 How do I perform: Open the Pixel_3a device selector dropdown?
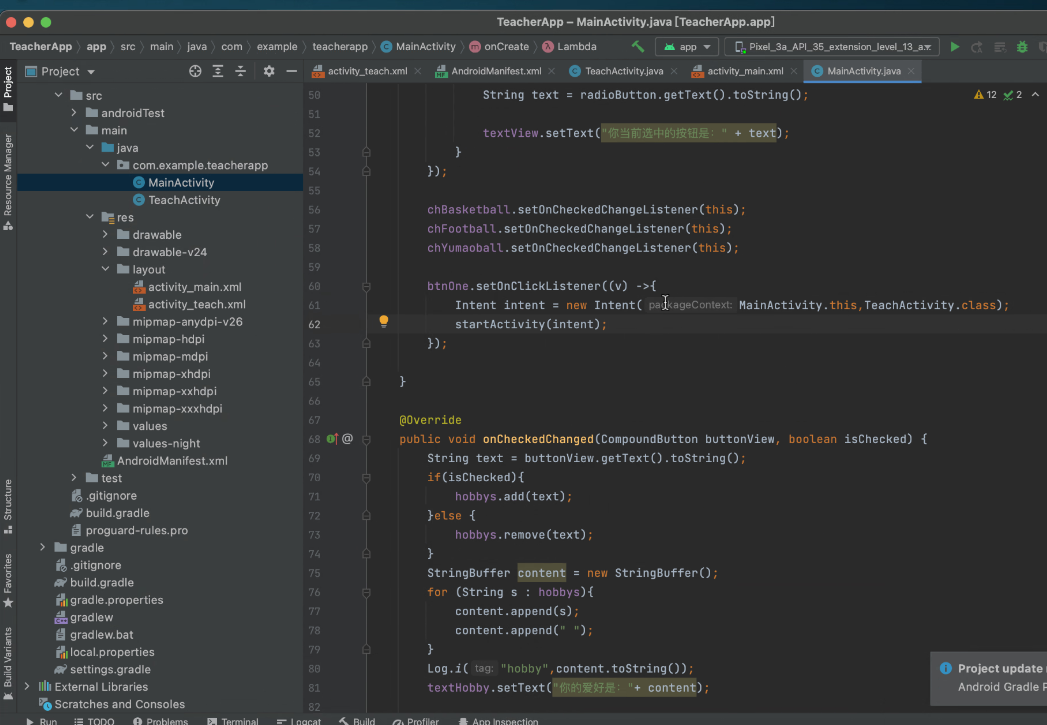(x=833, y=46)
